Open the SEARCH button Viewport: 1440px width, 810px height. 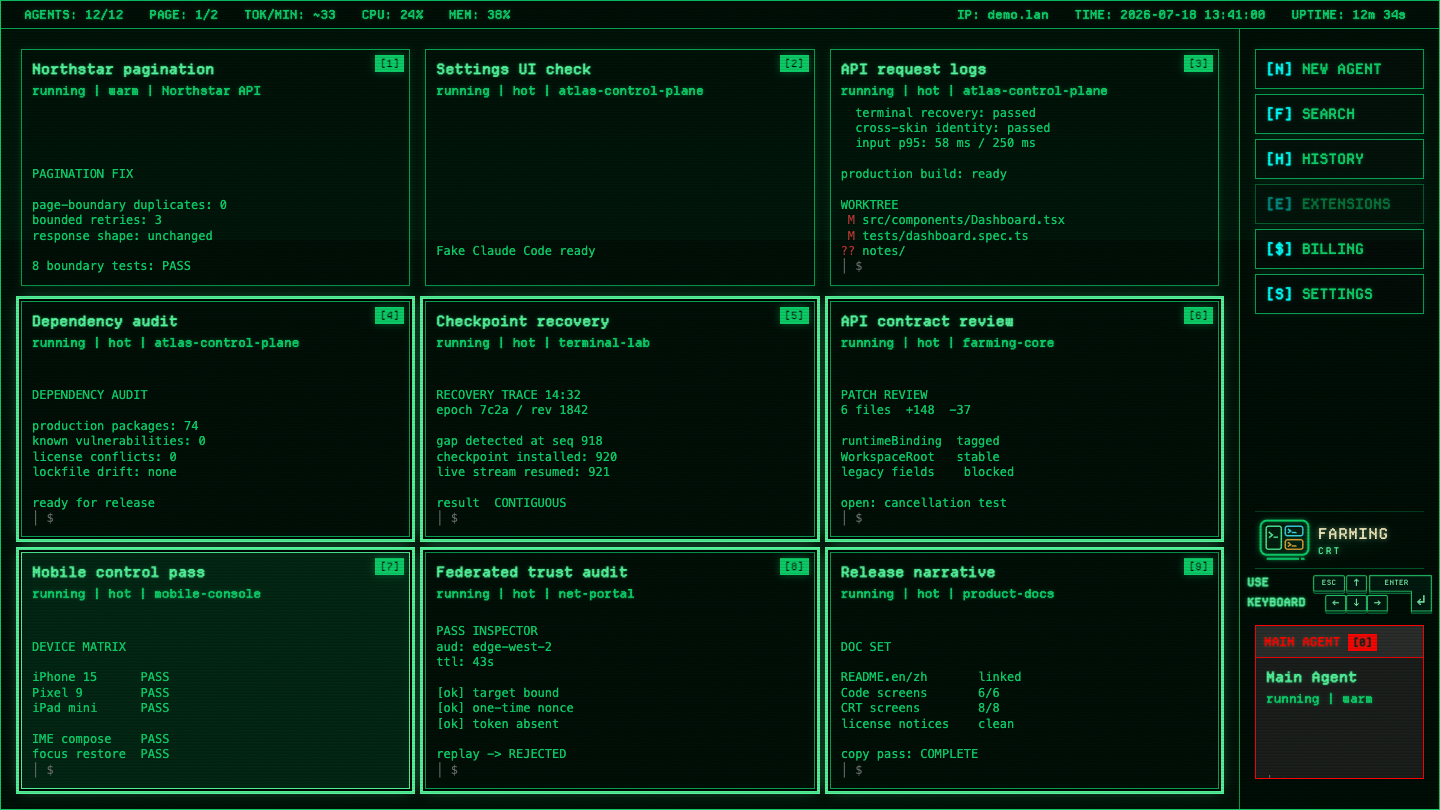[1339, 114]
